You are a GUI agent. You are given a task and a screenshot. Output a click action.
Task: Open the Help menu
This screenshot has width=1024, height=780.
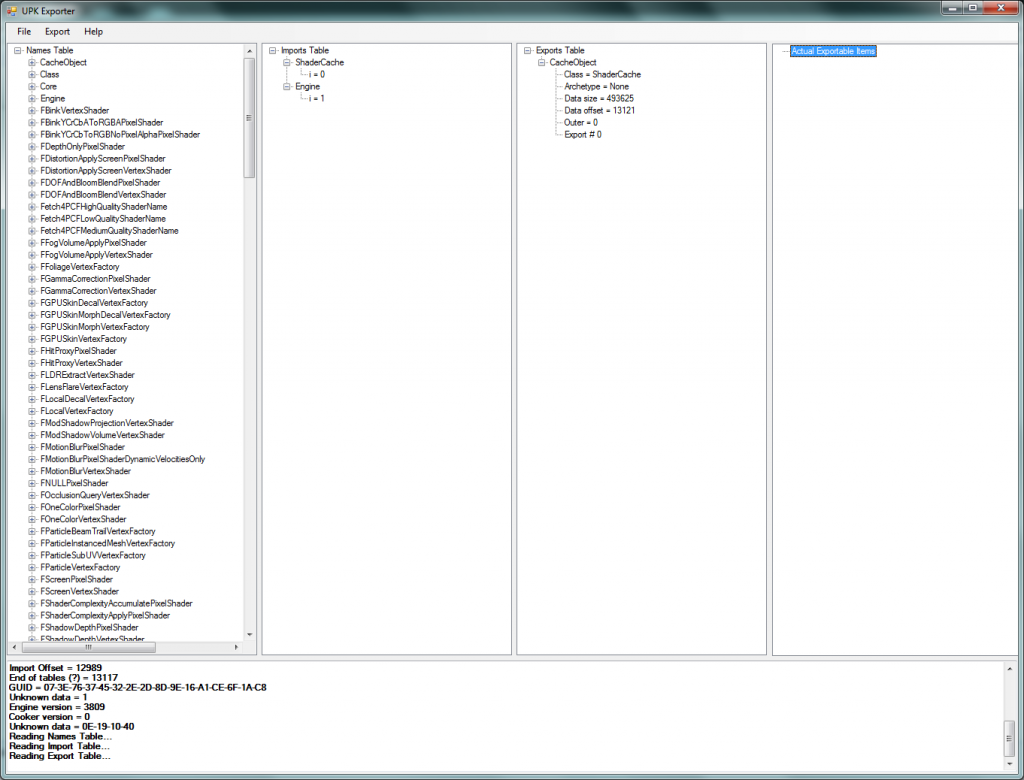(93, 32)
